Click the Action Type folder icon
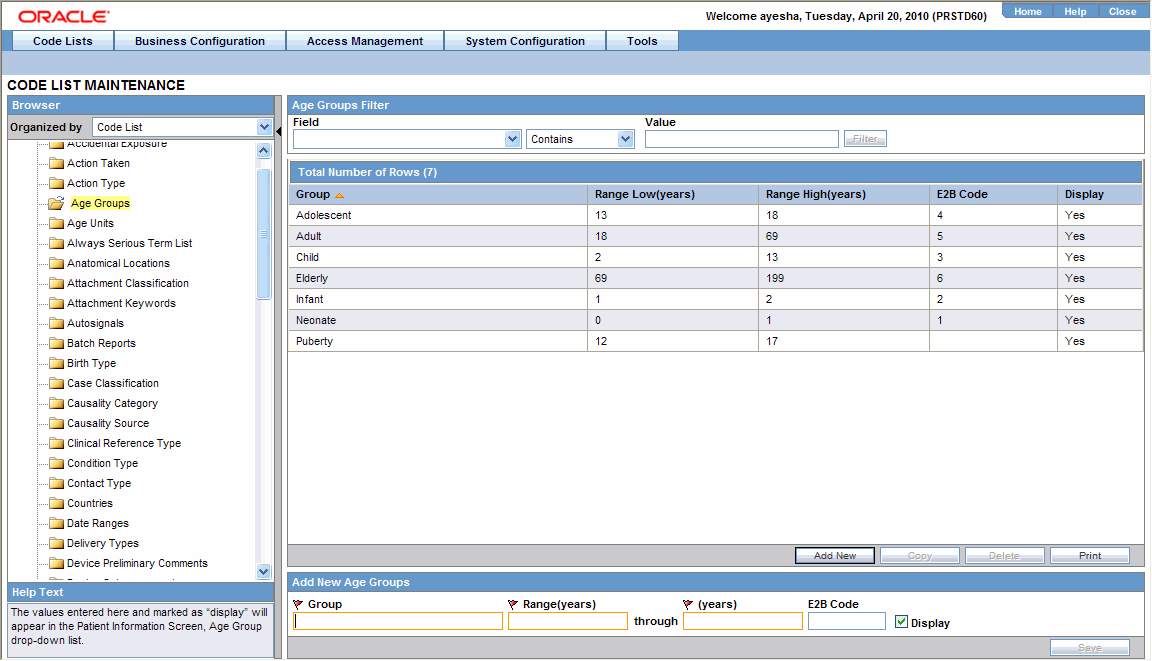This screenshot has height=661, width=1152. tap(57, 183)
